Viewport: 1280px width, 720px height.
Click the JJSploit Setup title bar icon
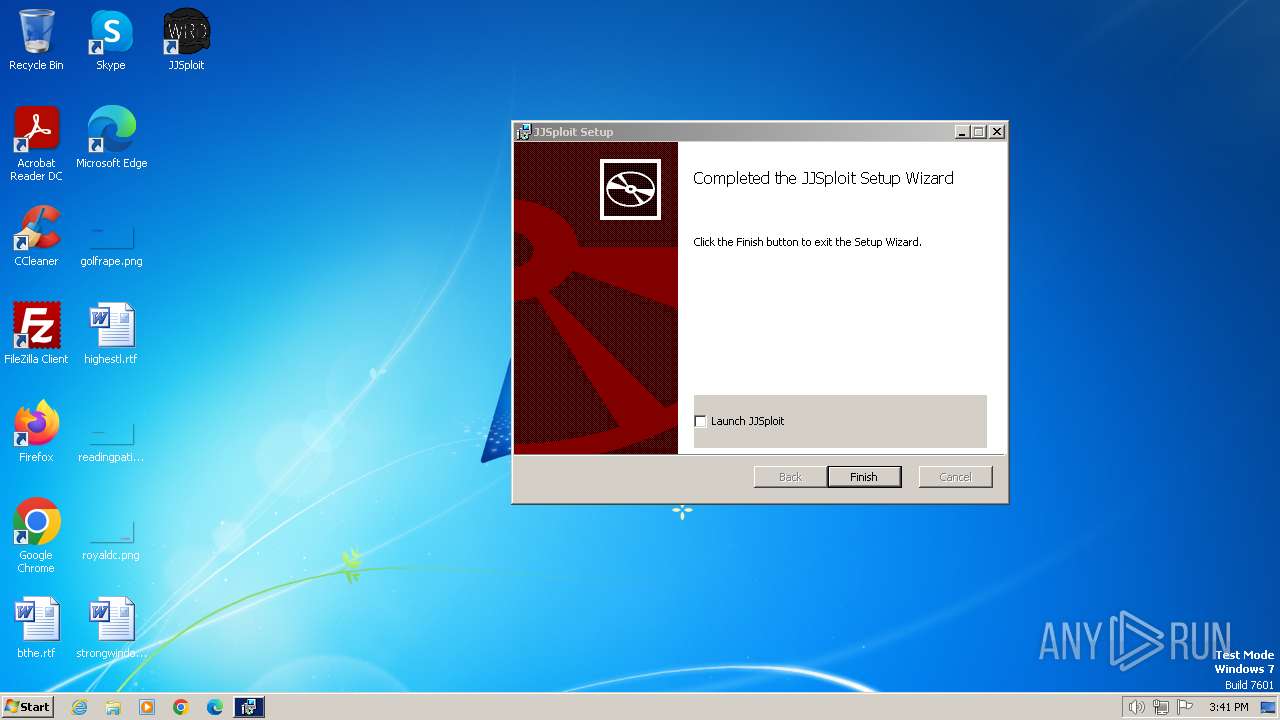523,132
